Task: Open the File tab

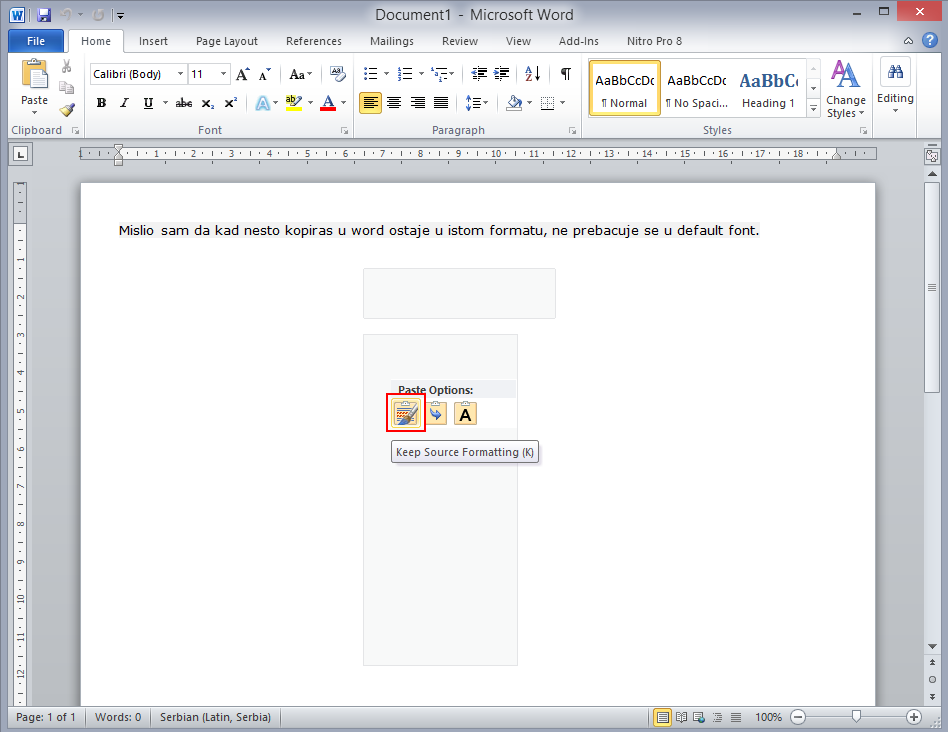Action: [x=36, y=41]
